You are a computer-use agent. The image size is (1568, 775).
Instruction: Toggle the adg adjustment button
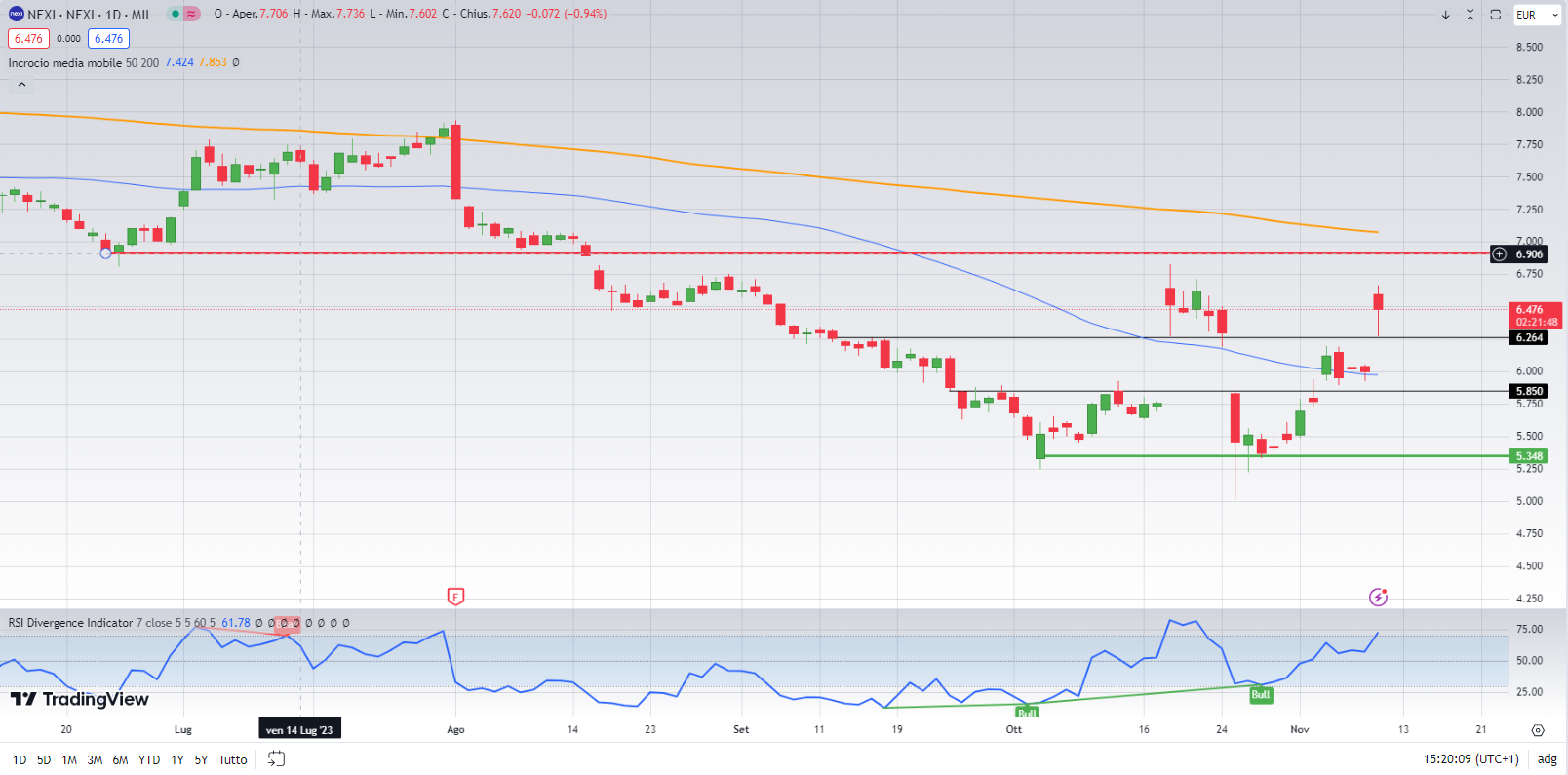1548,759
